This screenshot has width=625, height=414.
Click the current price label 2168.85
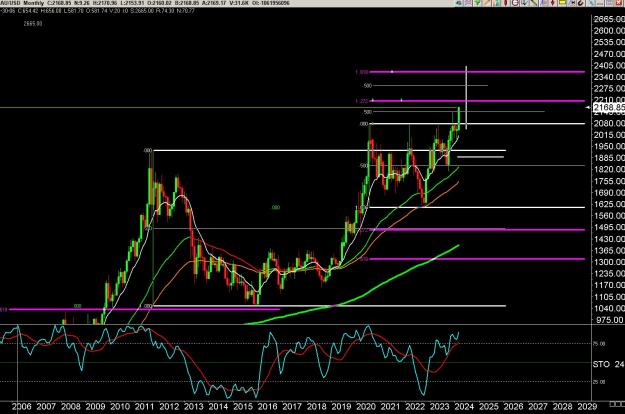pyautogui.click(x=609, y=108)
